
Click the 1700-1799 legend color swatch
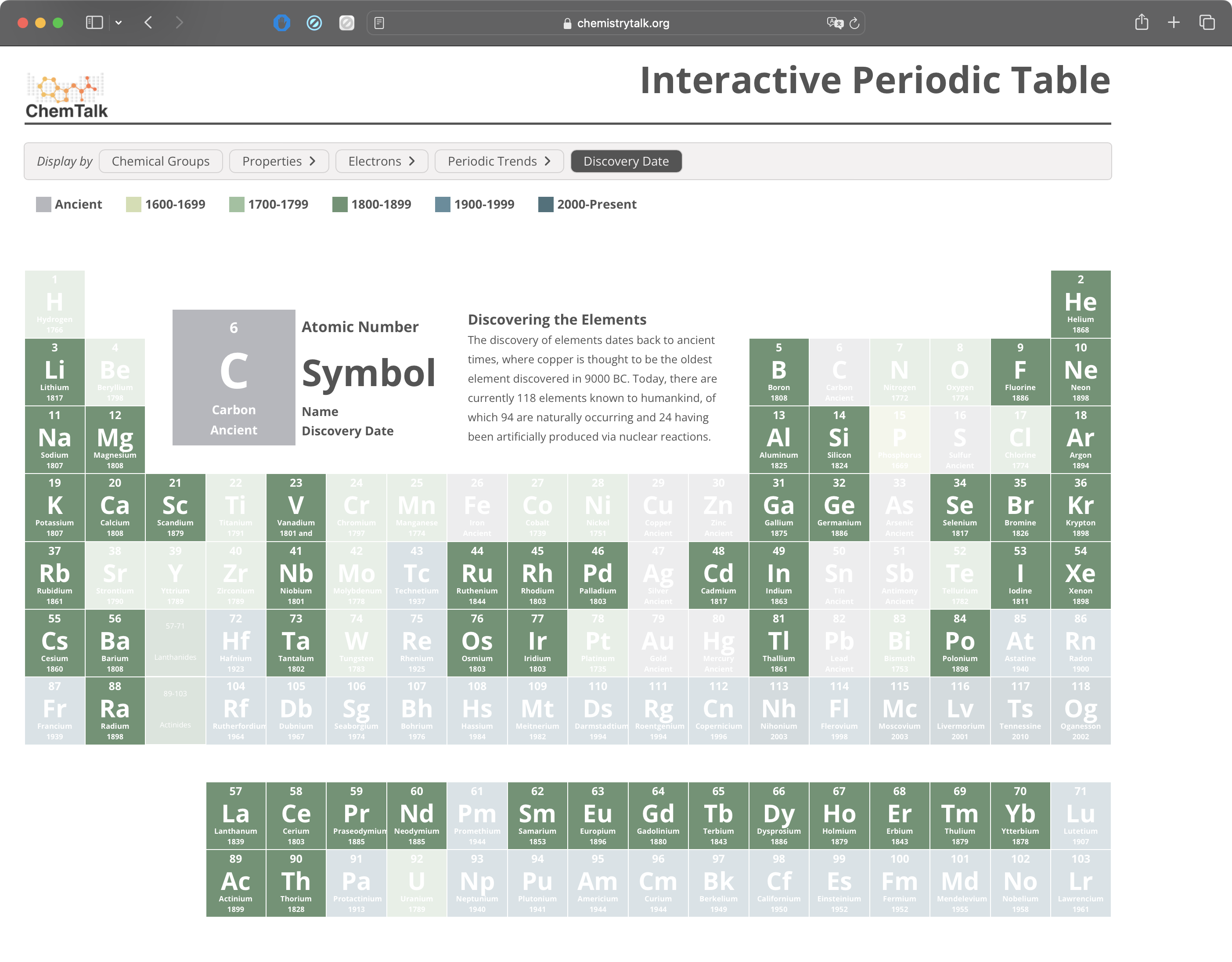coord(237,204)
